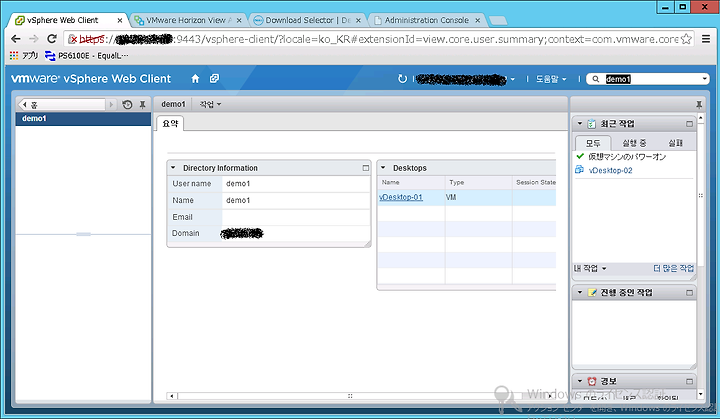Open the 도움말 help dropdown
720x419 pixels.
[x=551, y=79]
